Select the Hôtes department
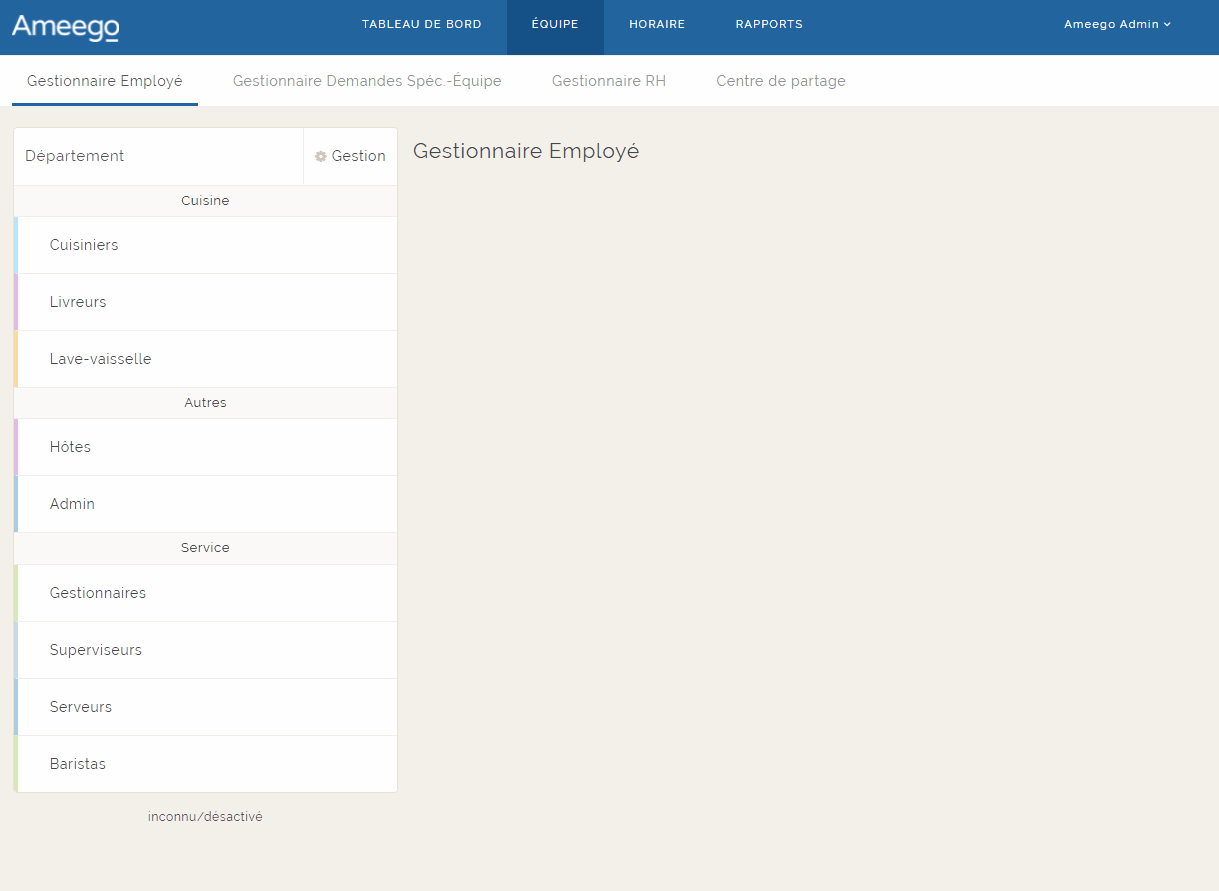 pos(70,447)
